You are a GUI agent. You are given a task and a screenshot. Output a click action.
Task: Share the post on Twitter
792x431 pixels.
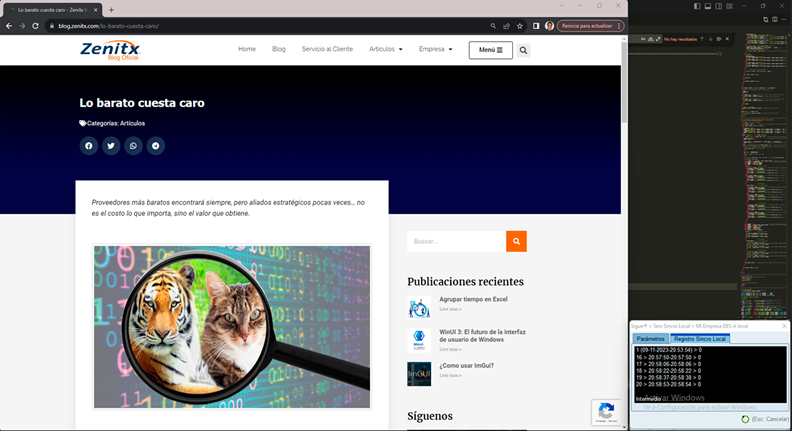[111, 146]
